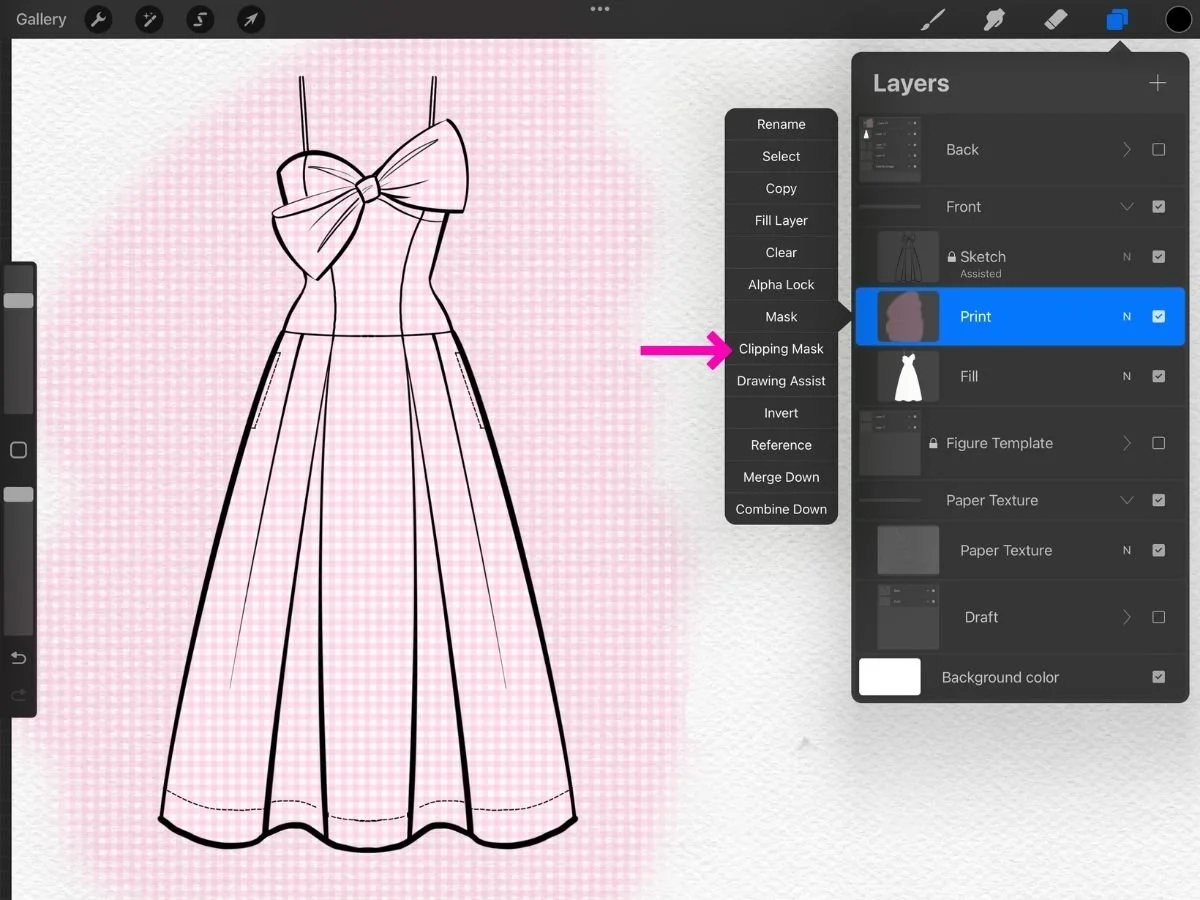Select the Smudge tool

pyautogui.click(x=994, y=19)
